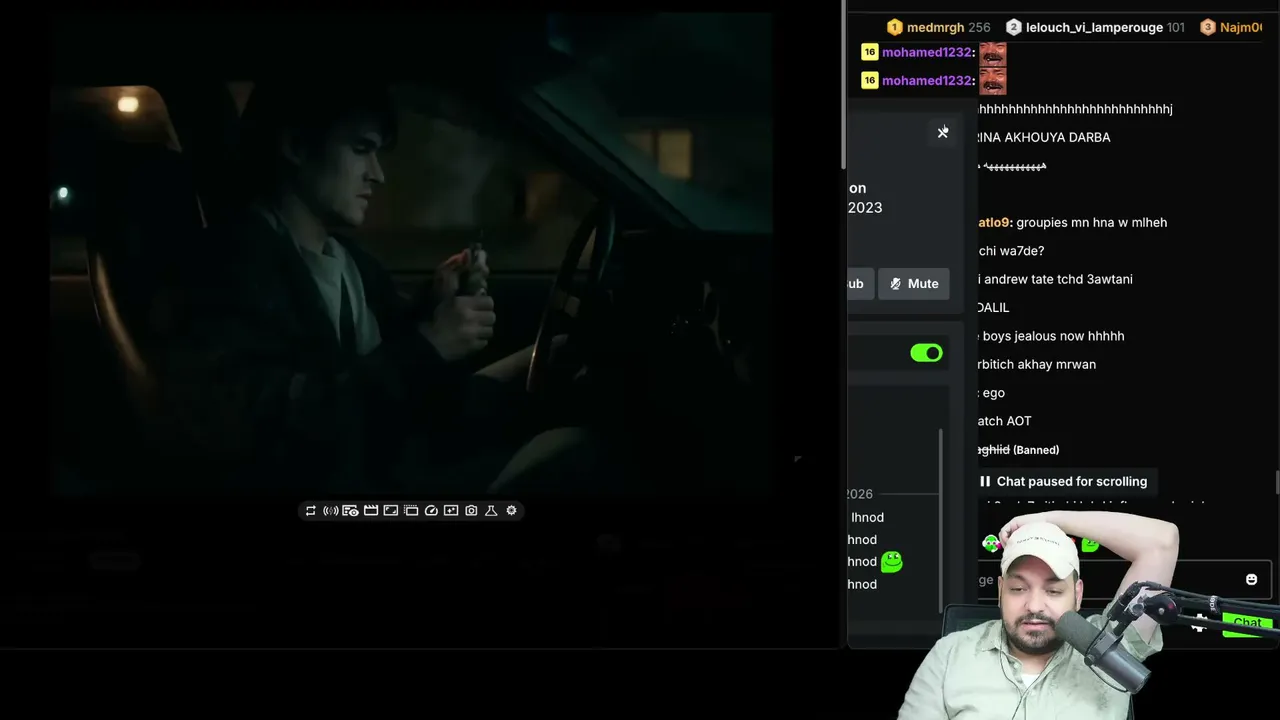Click the "groupies mn hna w mlheh" chat message
Image resolution: width=1280 pixels, height=720 pixels.
[x=1091, y=222]
